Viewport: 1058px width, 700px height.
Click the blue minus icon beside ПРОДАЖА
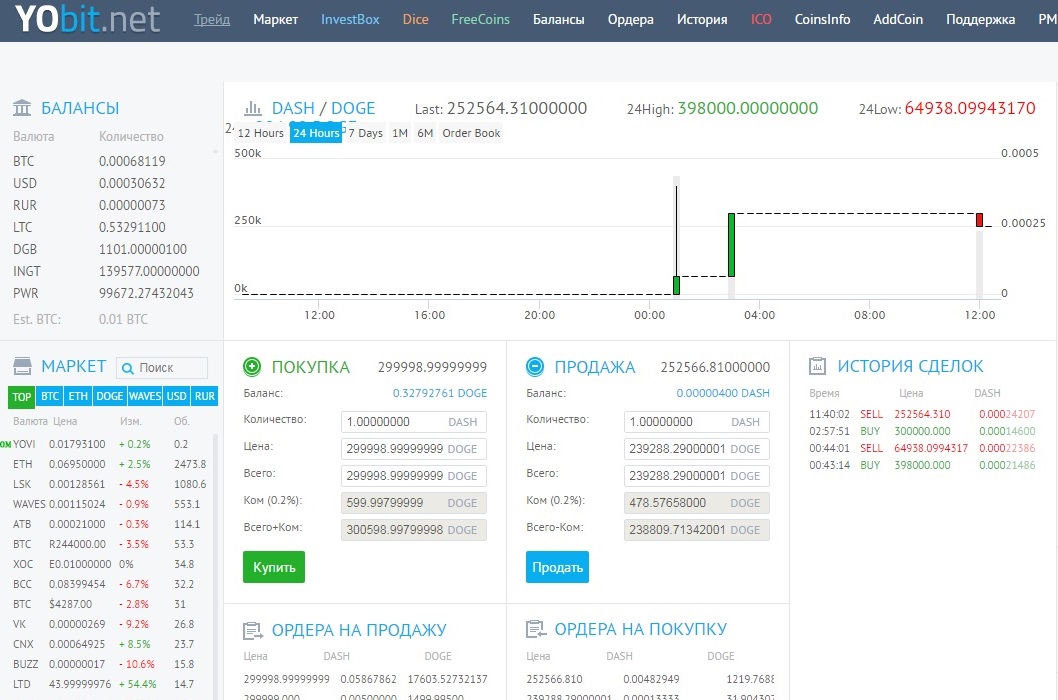tap(534, 367)
